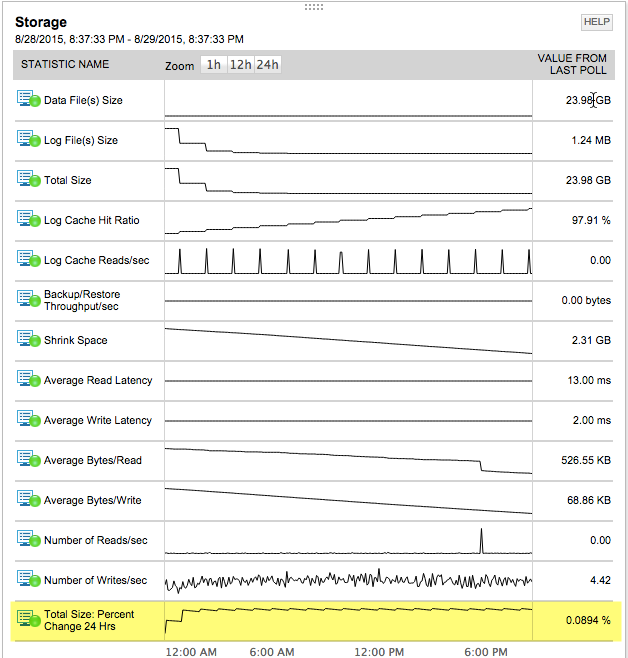The height and width of the screenshot is (658, 628).
Task: Open the Number of Reads/sec statistic
Action: click(96, 540)
